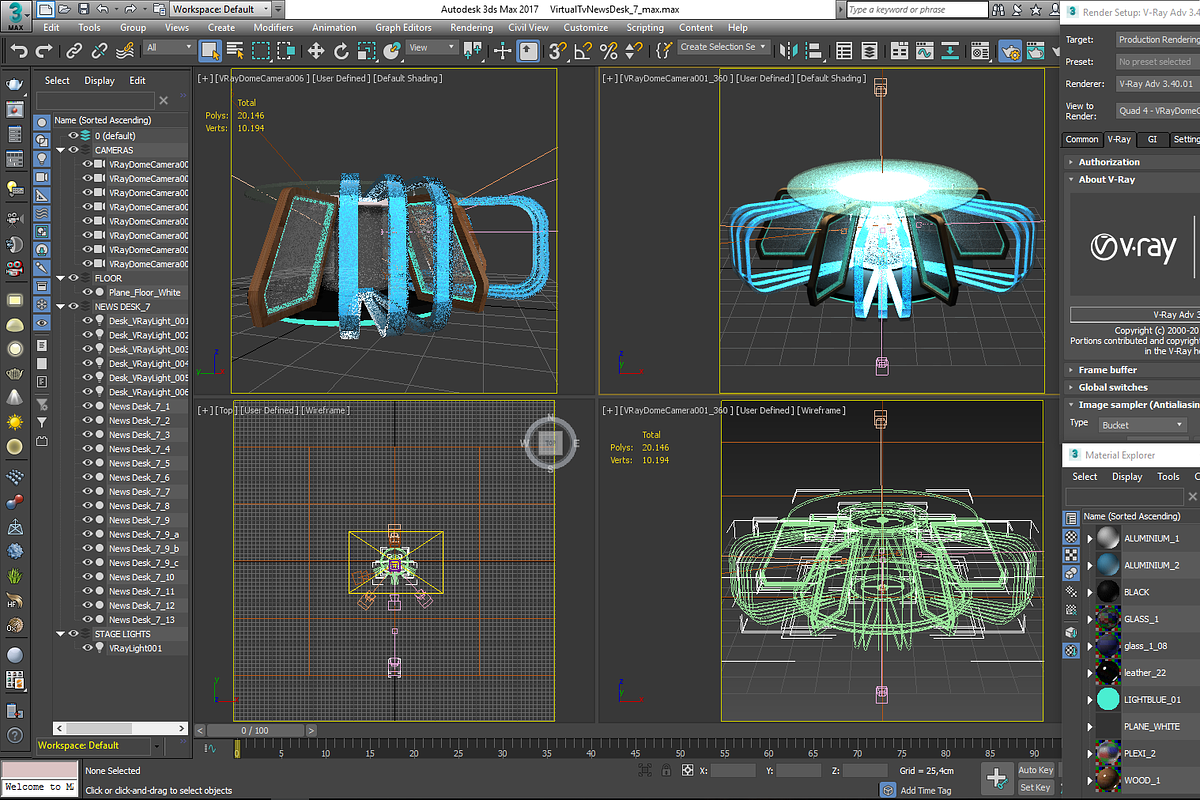Open the Create Selection Set dropdown
Screen dimensions: 1200x800
click(x=724, y=47)
